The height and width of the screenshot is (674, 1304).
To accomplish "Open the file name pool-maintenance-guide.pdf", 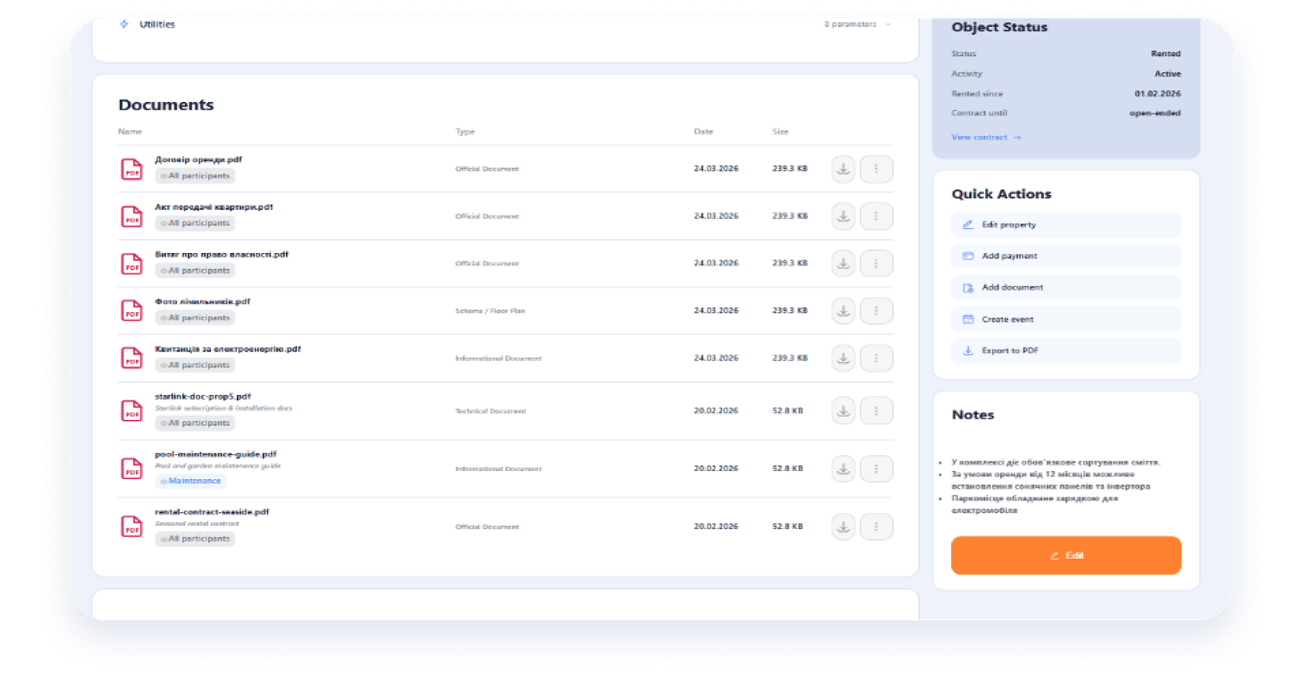I will (216, 454).
